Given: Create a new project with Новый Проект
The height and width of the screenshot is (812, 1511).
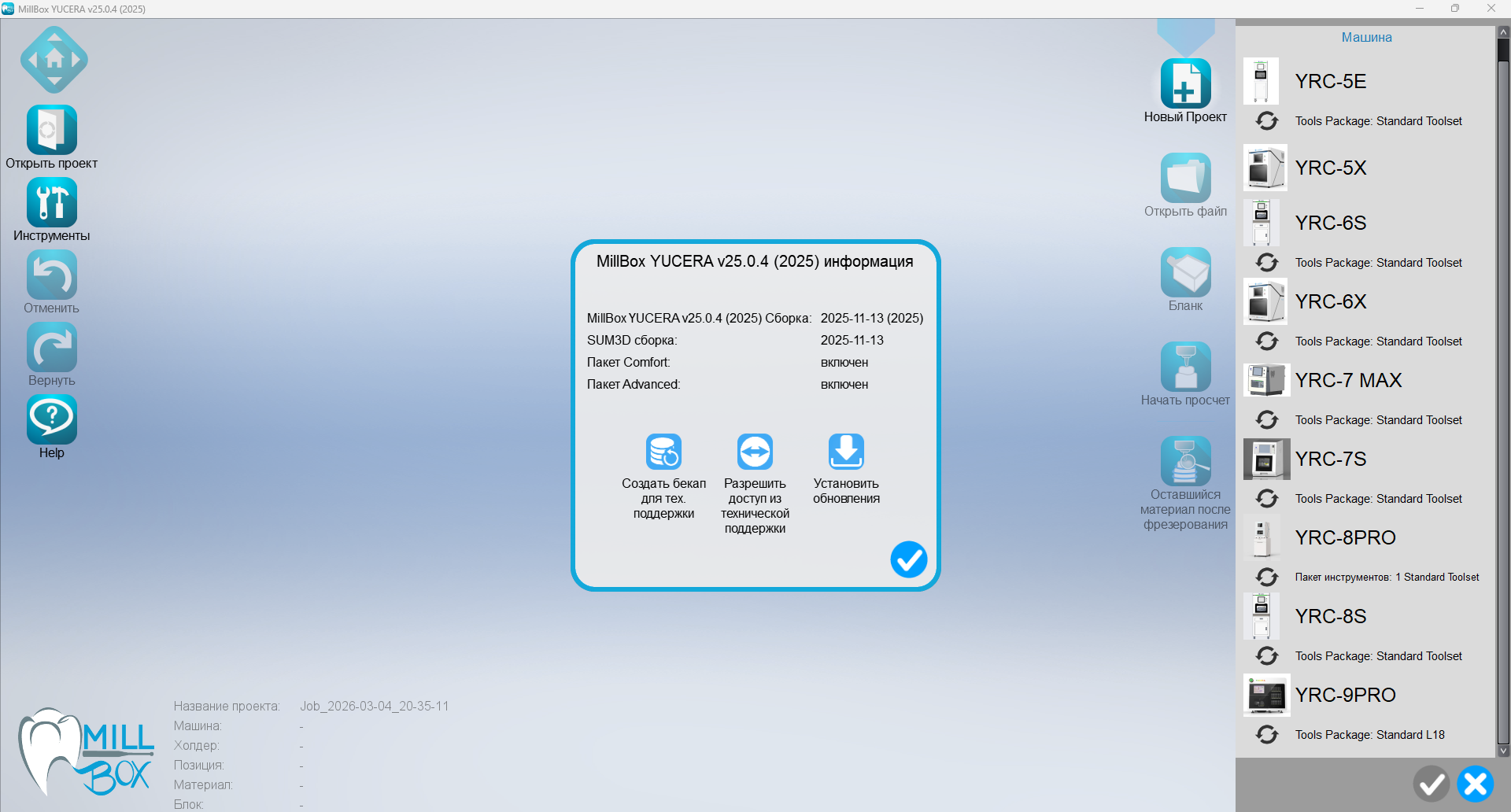Looking at the screenshot, I should tap(1185, 84).
